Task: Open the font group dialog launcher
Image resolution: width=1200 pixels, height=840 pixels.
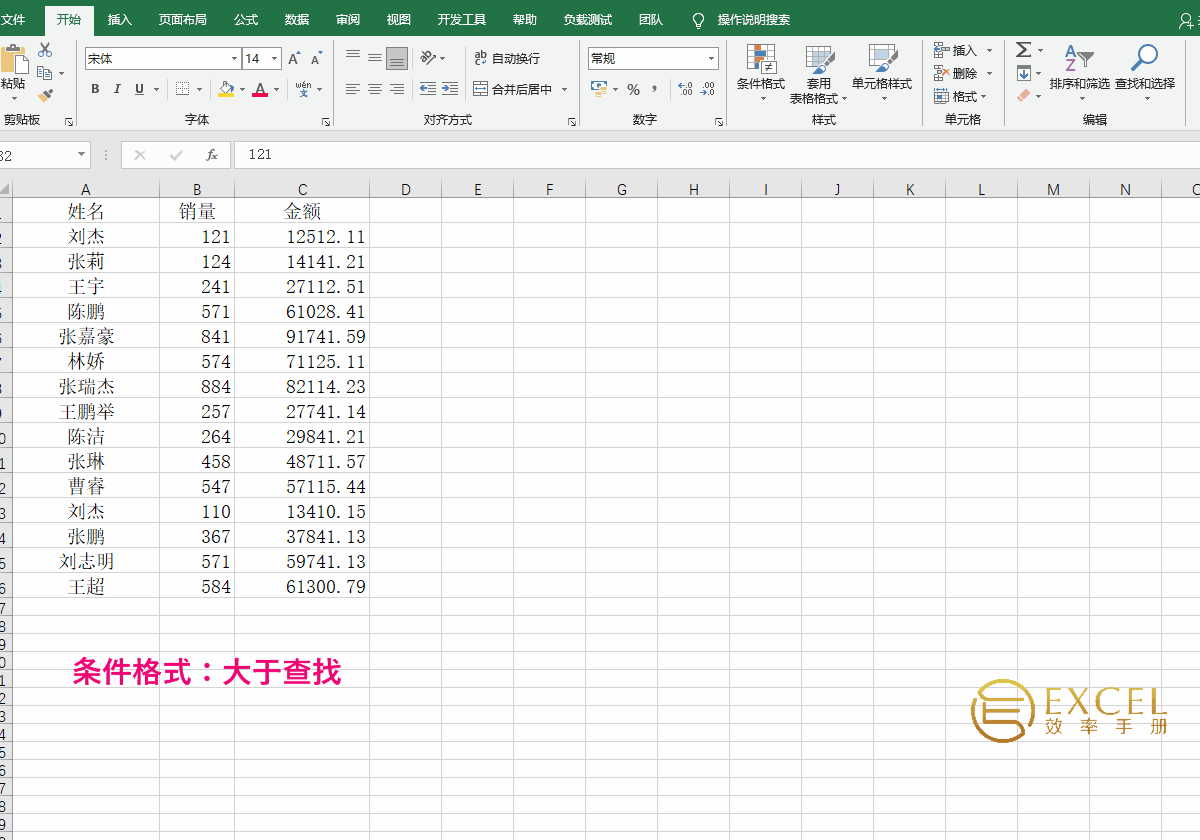Action: pos(326,122)
